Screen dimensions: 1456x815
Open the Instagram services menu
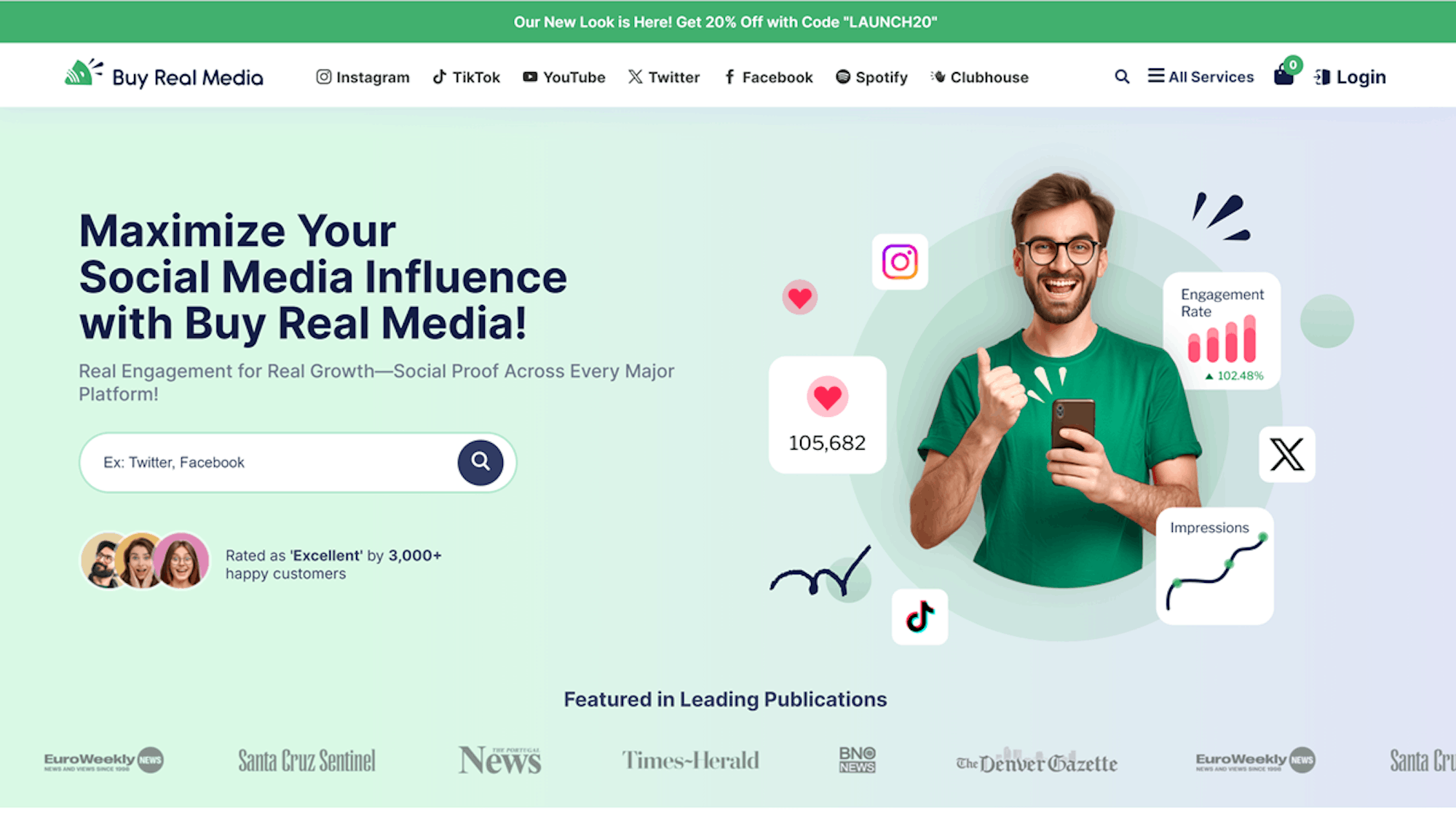pos(363,77)
